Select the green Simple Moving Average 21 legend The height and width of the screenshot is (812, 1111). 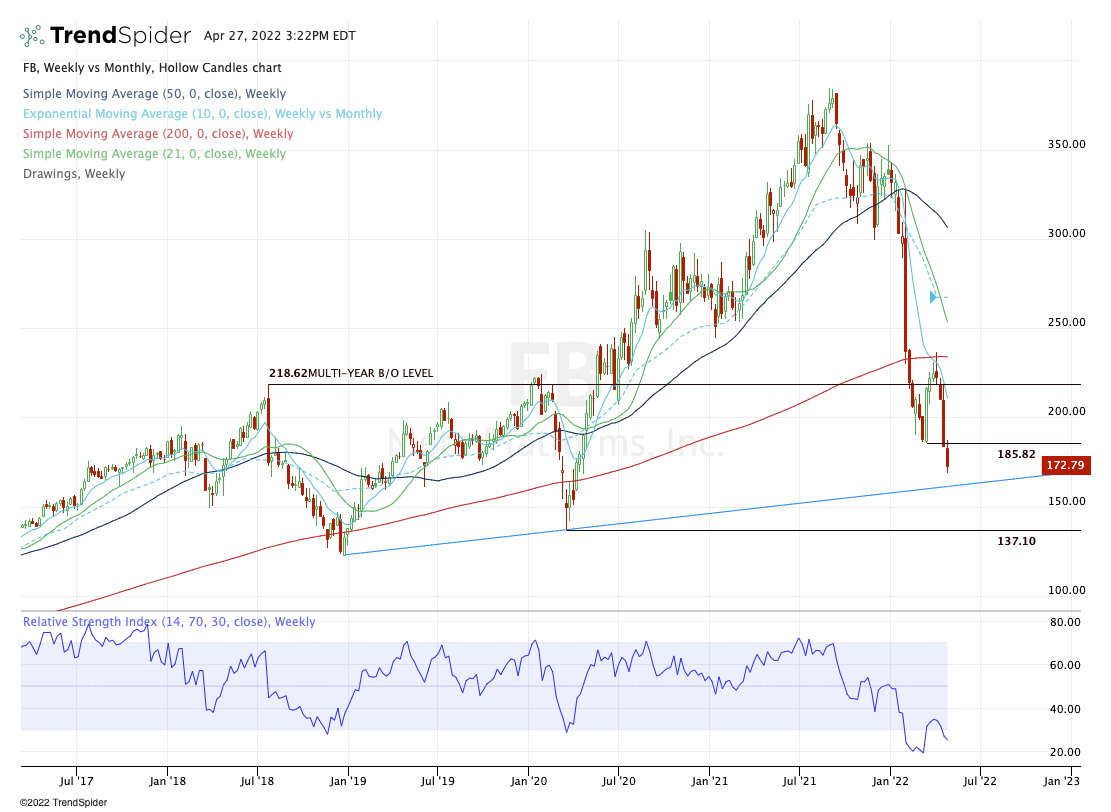pyautogui.click(x=154, y=154)
